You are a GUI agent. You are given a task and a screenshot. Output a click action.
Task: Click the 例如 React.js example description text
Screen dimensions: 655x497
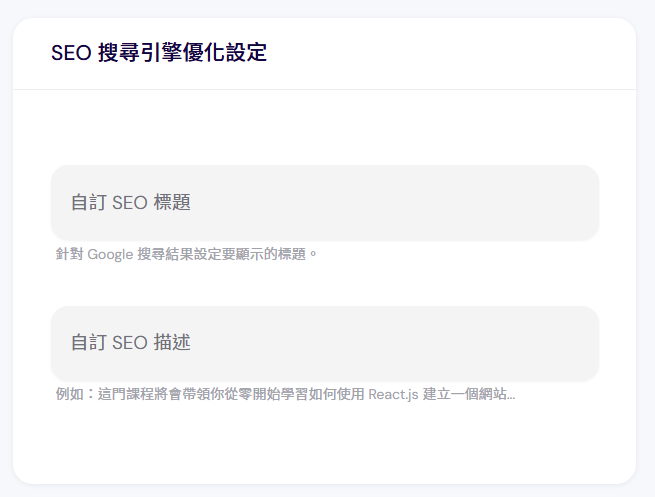(285, 394)
